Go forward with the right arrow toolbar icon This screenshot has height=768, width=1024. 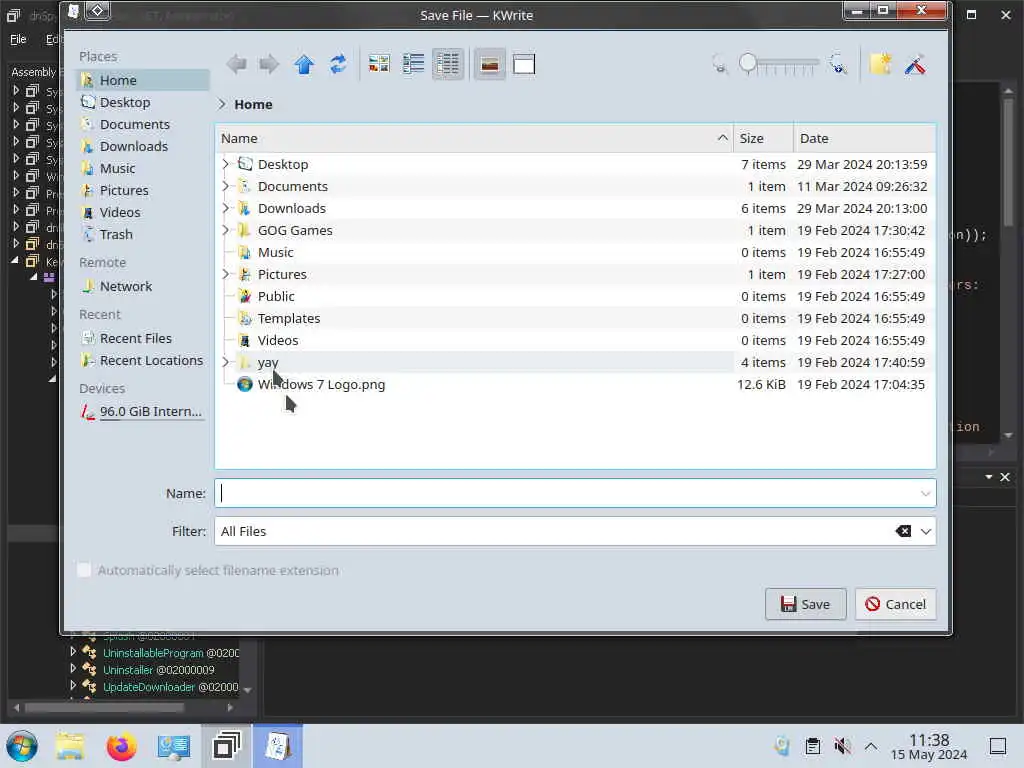tap(268, 64)
